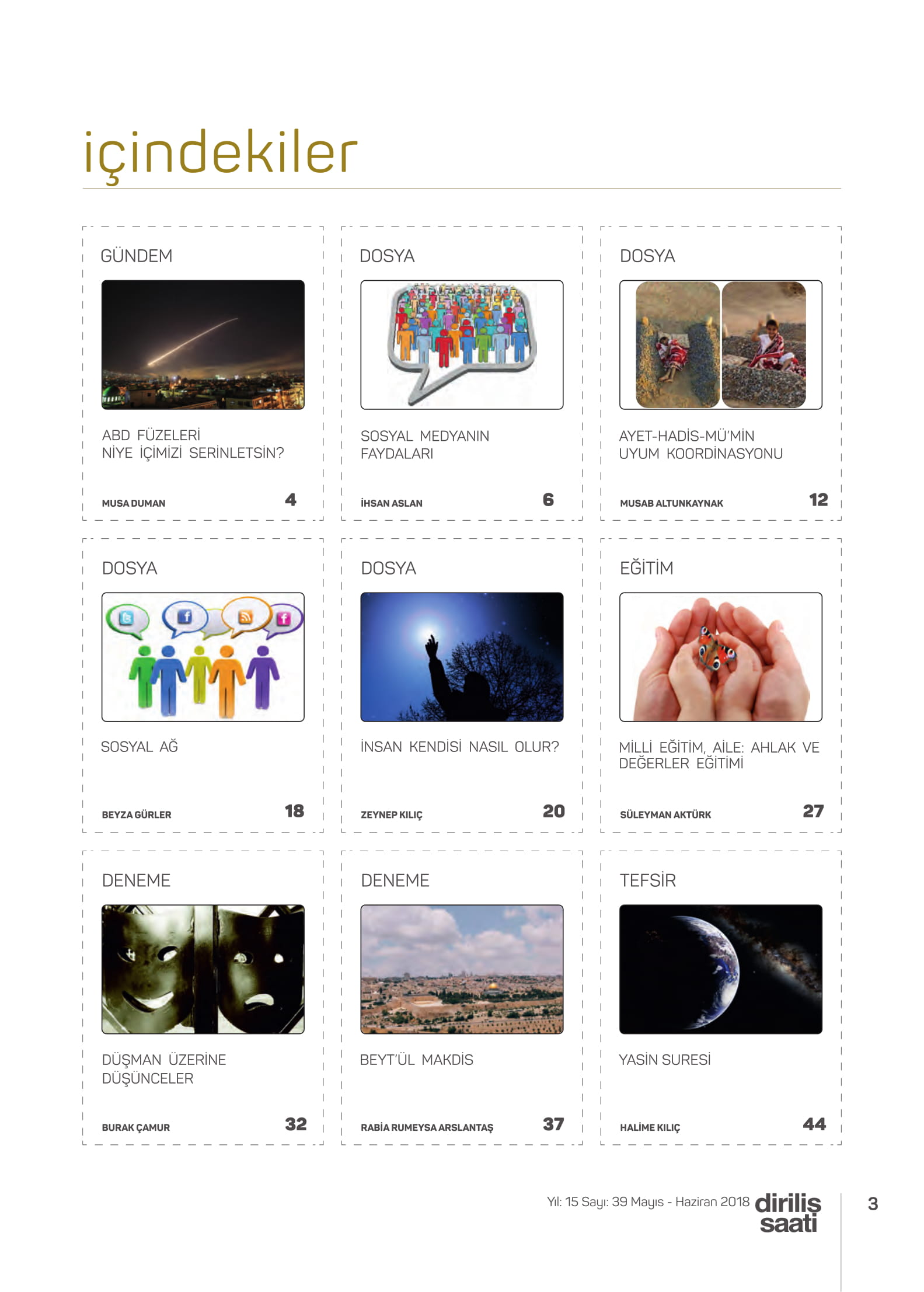Open İNSAN KENDİSİ NASIL OLUR? article

click(x=459, y=747)
